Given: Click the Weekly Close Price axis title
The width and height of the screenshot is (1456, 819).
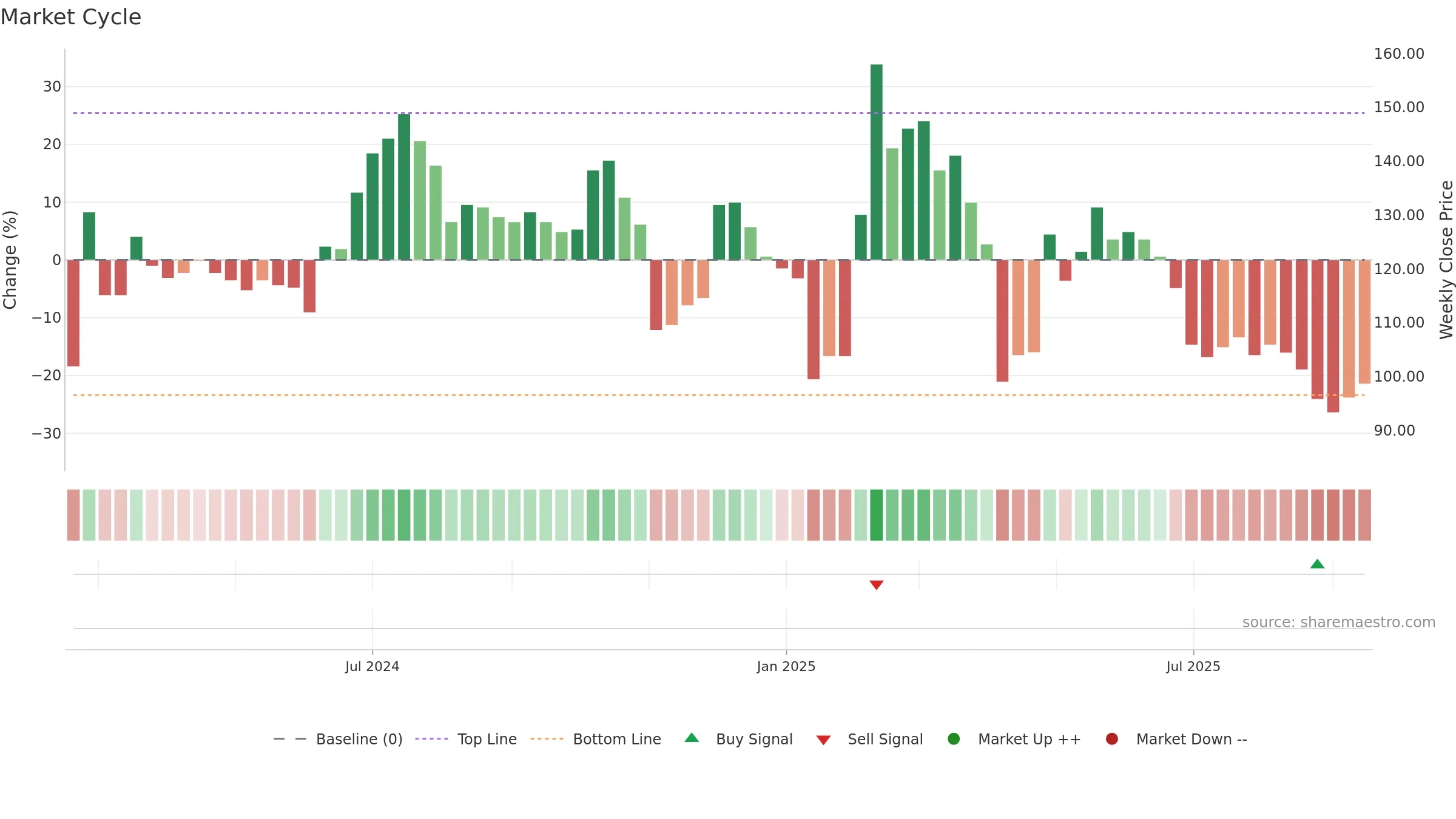Looking at the screenshot, I should [1446, 260].
